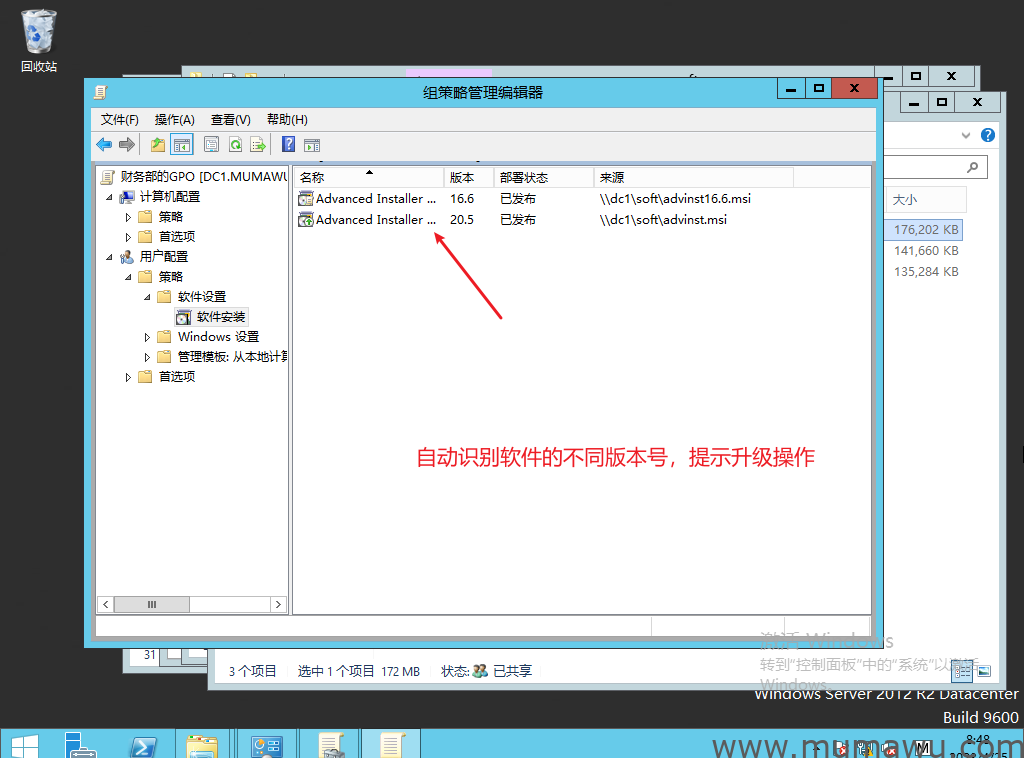Open the 查看(V) menu
The image size is (1024, 758).
(x=230, y=119)
